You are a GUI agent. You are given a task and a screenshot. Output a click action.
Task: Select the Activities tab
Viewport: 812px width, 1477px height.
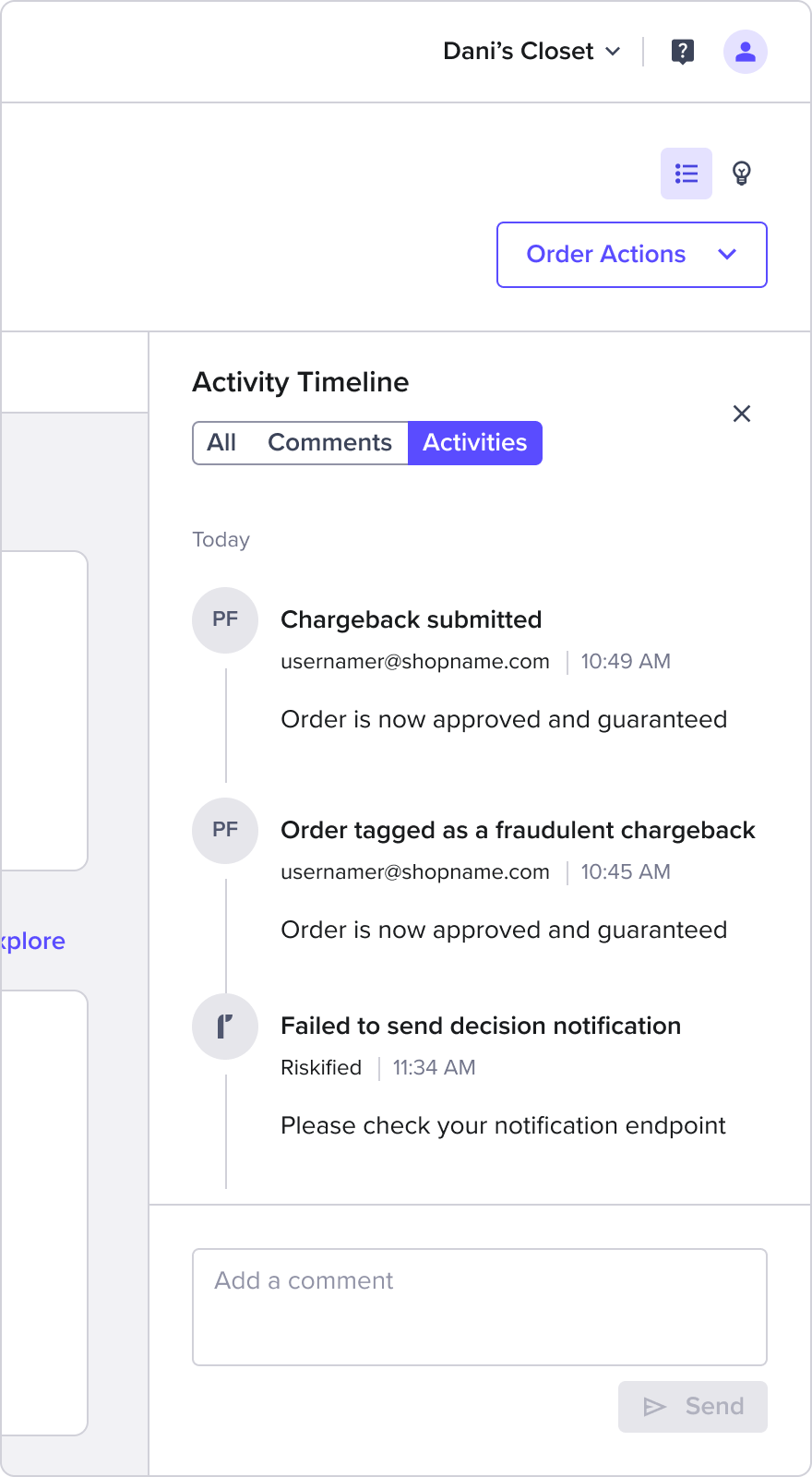(475, 443)
